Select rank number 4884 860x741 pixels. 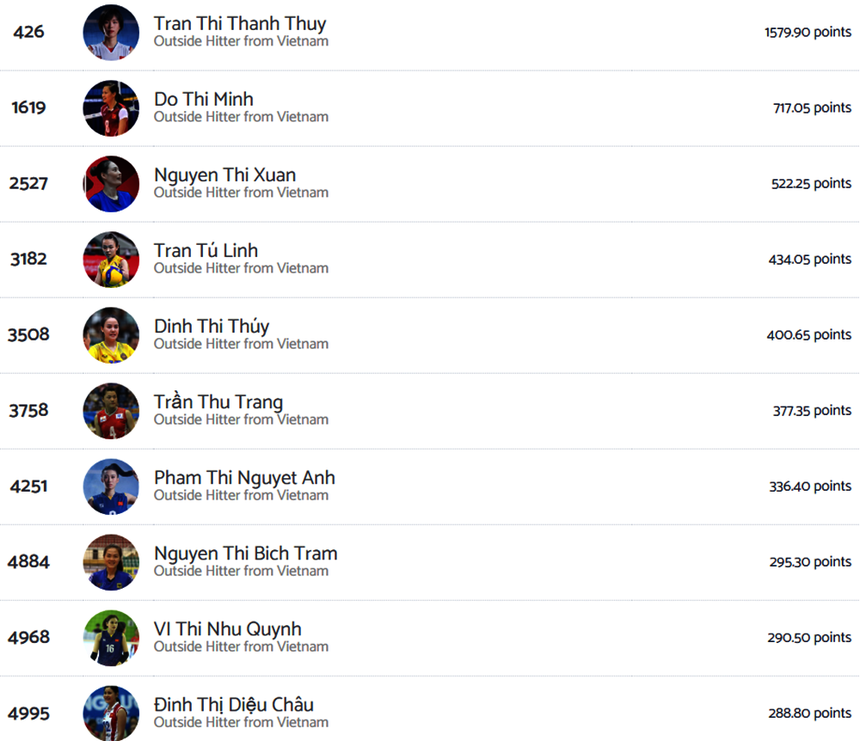(28, 562)
